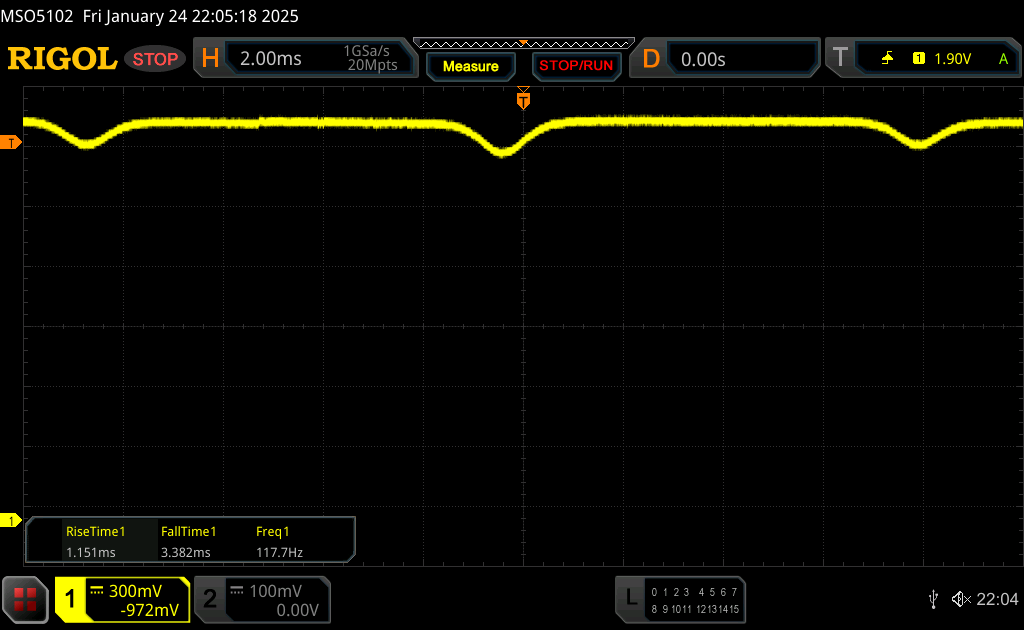Open channel 2 scale 100mV setting

(276, 591)
